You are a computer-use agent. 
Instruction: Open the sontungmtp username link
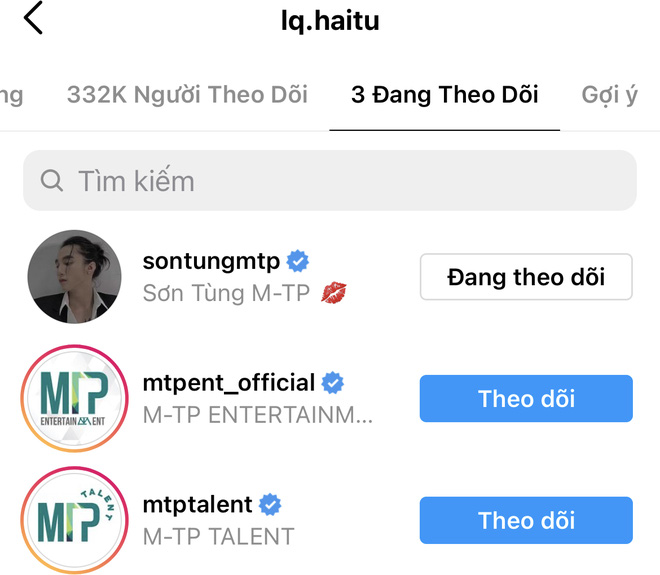[212, 262]
